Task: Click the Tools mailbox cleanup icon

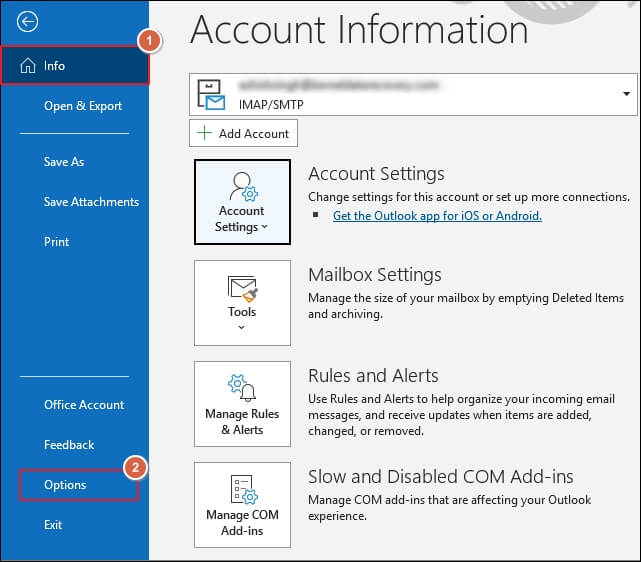Action: coord(243,289)
